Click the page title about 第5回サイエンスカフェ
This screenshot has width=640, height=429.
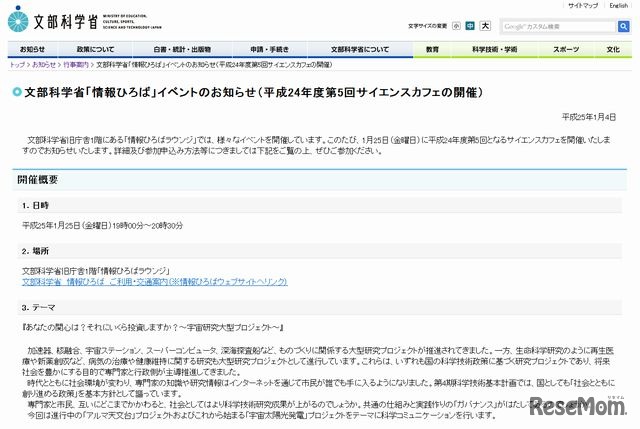[x=253, y=92]
